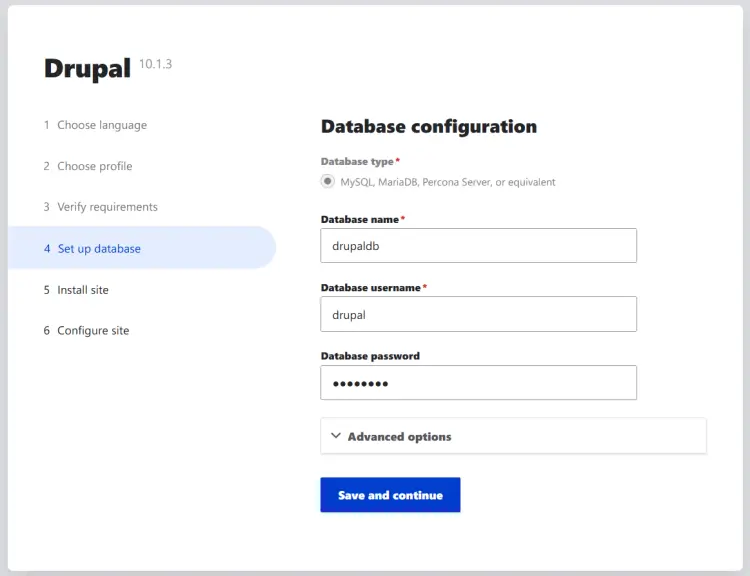
Task: Go to step 1 Choose language
Action: click(x=101, y=125)
